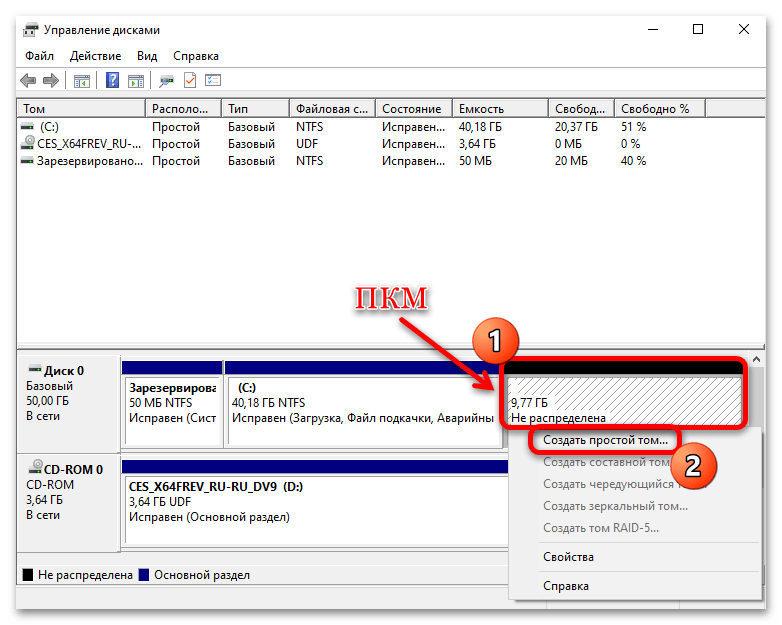Screen dimensions: 782x625
Task: Click the drive icon beside (C:) row
Action: [x=27, y=127]
